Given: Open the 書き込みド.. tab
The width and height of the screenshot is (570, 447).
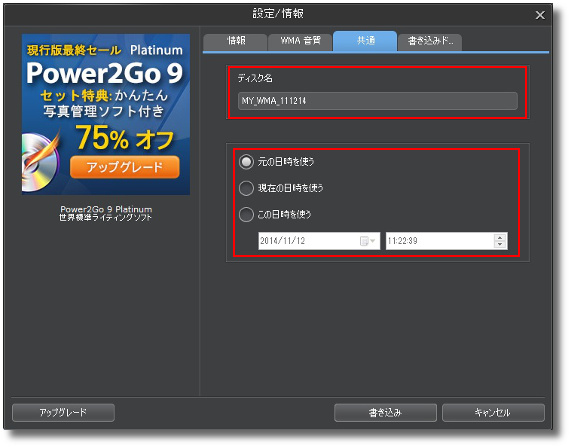Looking at the screenshot, I should [x=430, y=42].
